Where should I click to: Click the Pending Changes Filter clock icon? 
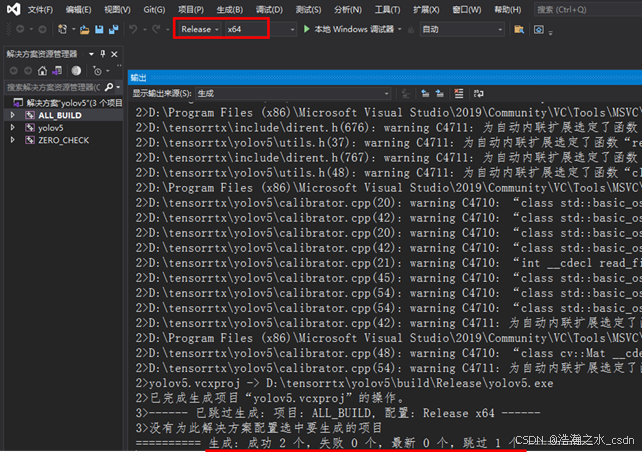97,71
